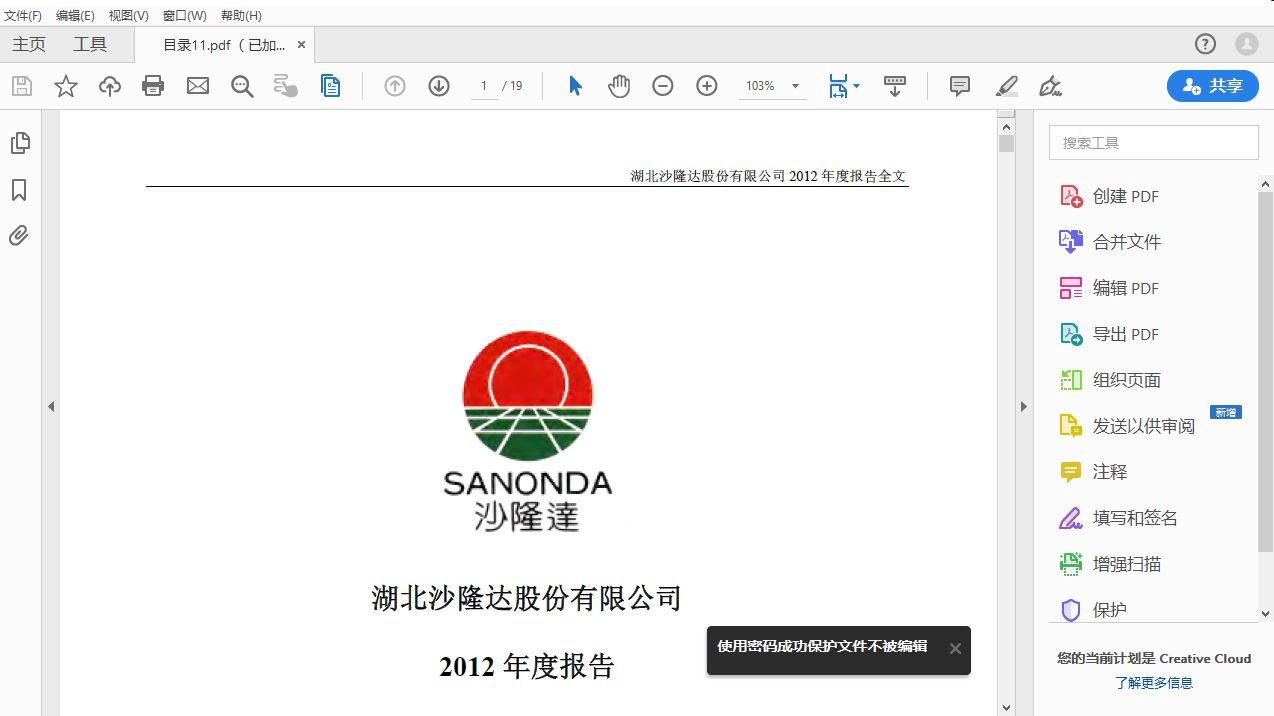Click the highlighted document properties icon
The width and height of the screenshot is (1274, 716).
331,86
